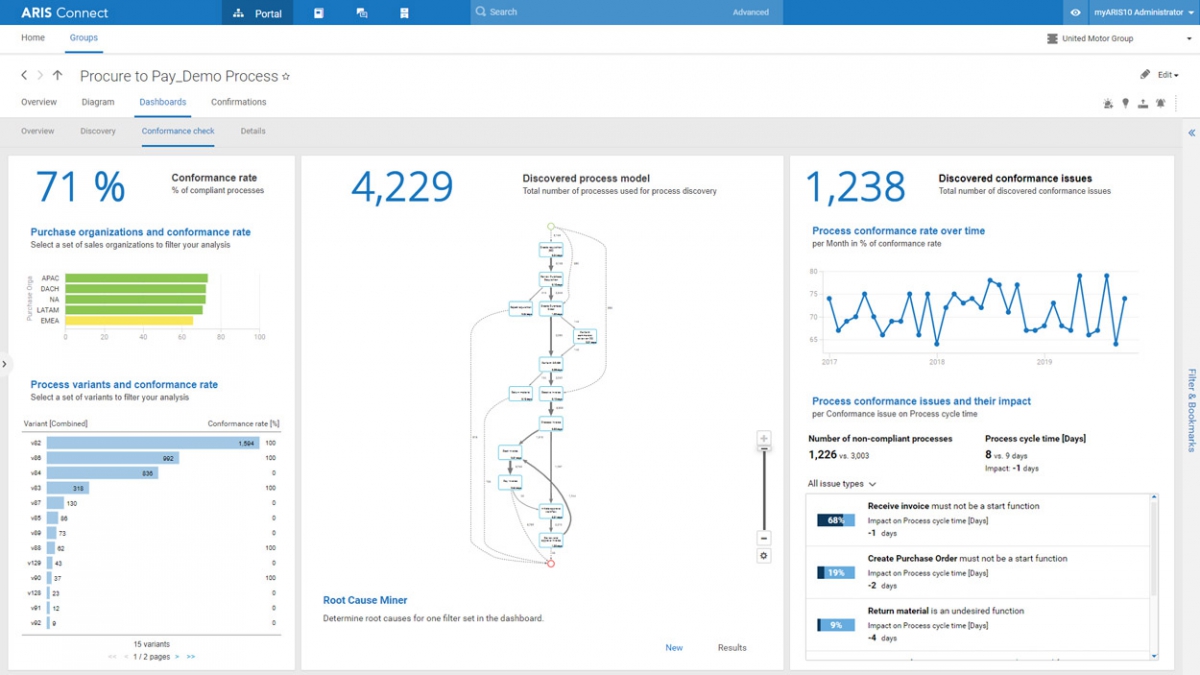
Task: Switch to the Discovery tab
Action: coord(97,131)
